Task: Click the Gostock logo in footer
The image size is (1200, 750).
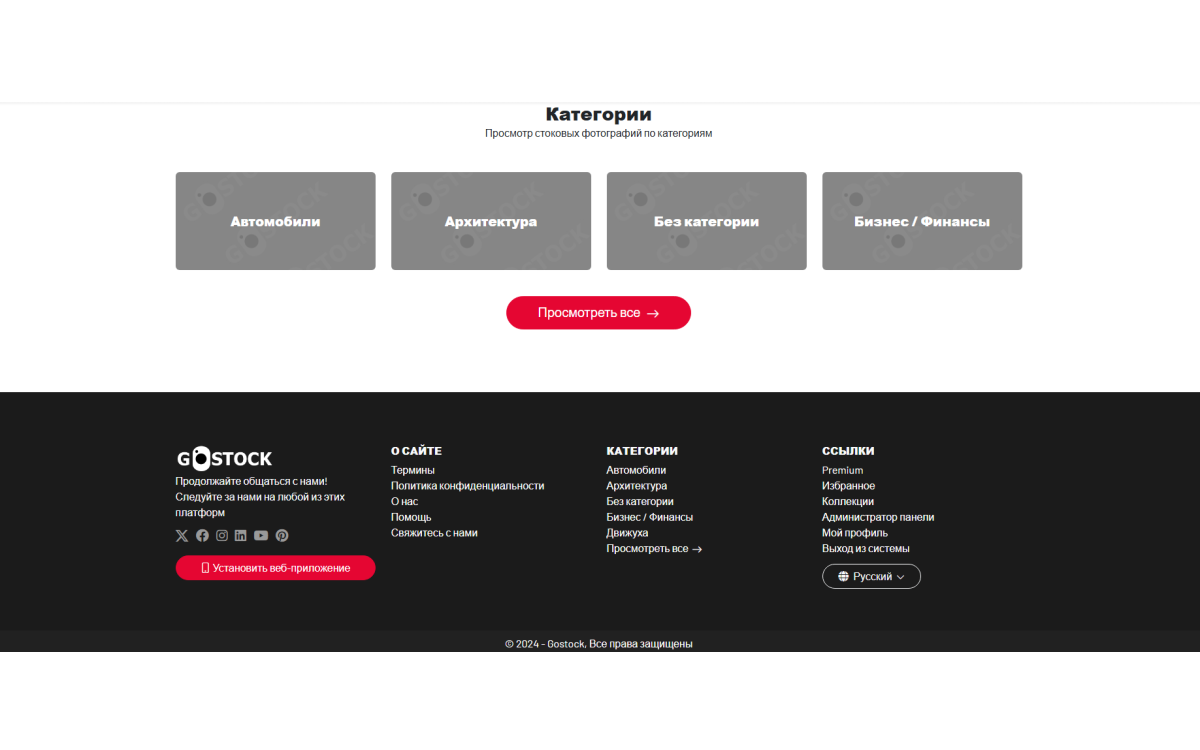Action: (x=225, y=459)
